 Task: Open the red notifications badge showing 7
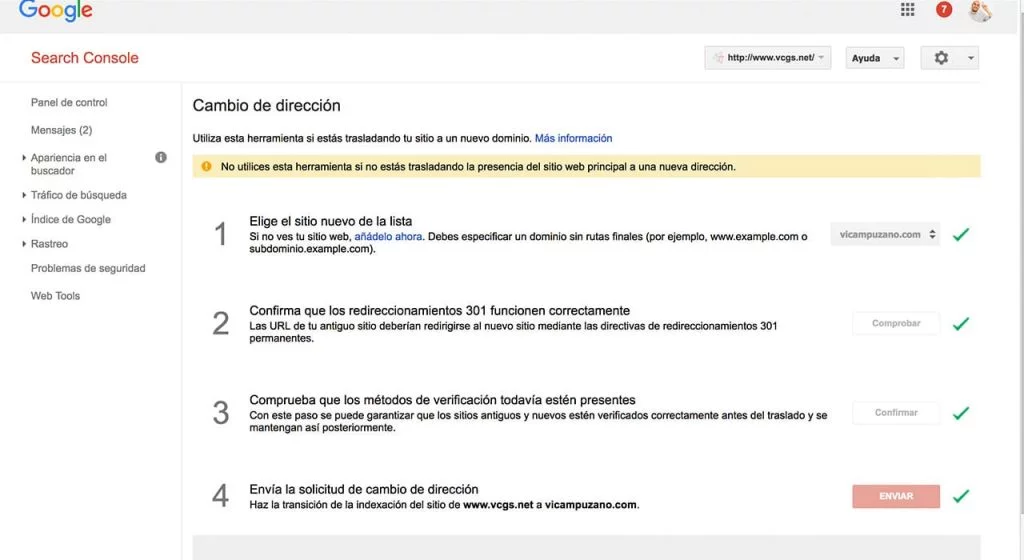coord(943,9)
